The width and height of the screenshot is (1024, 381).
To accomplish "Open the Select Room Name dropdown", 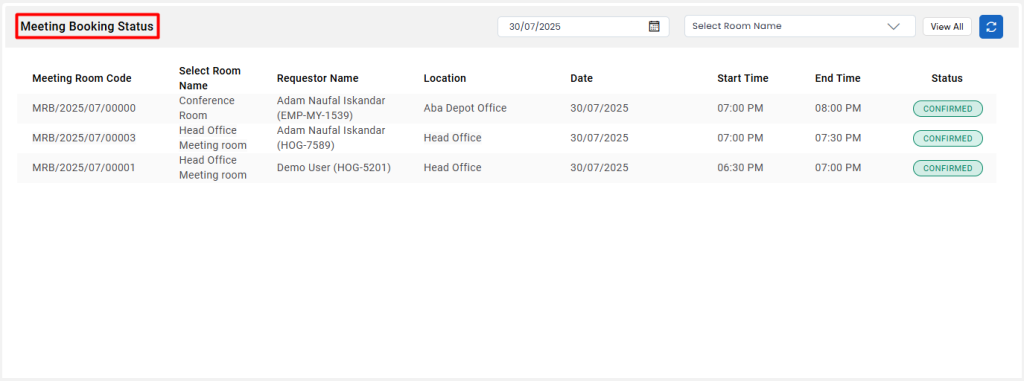I will [799, 26].
